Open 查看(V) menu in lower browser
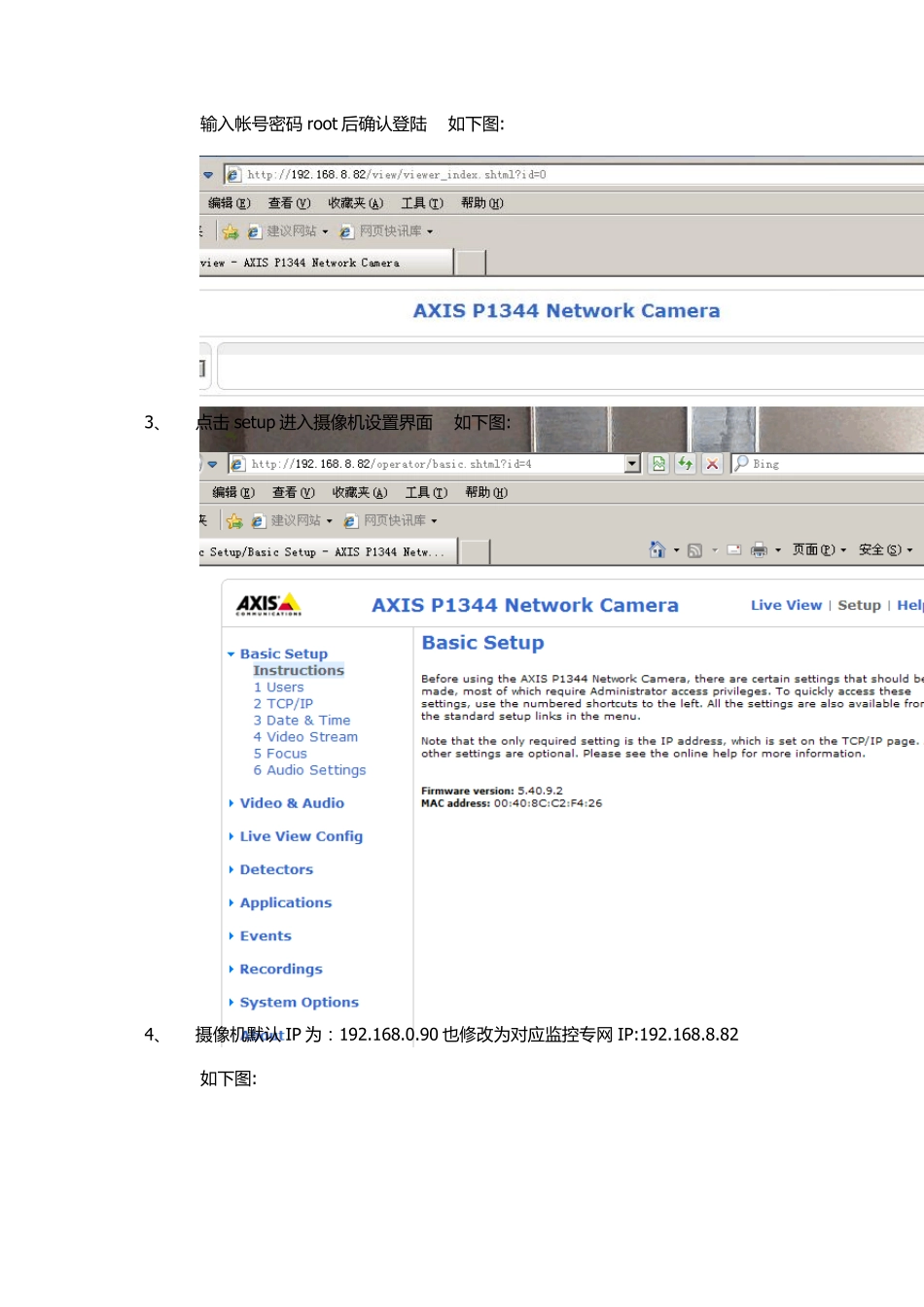The height and width of the screenshot is (1307, 924). pyautogui.click(x=294, y=493)
